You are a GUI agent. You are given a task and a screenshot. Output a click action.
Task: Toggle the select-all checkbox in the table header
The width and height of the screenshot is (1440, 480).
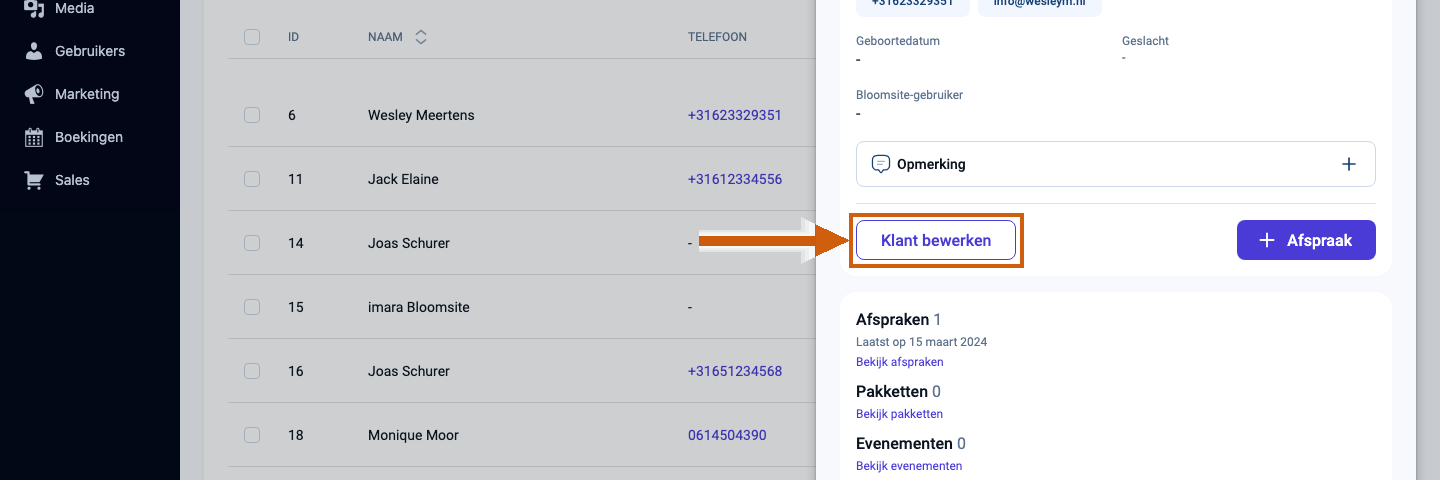coord(252,37)
